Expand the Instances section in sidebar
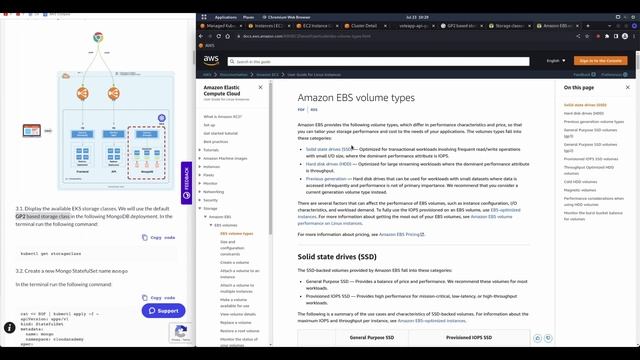Image resolution: width=640 pixels, height=360 pixels. pyautogui.click(x=200, y=167)
